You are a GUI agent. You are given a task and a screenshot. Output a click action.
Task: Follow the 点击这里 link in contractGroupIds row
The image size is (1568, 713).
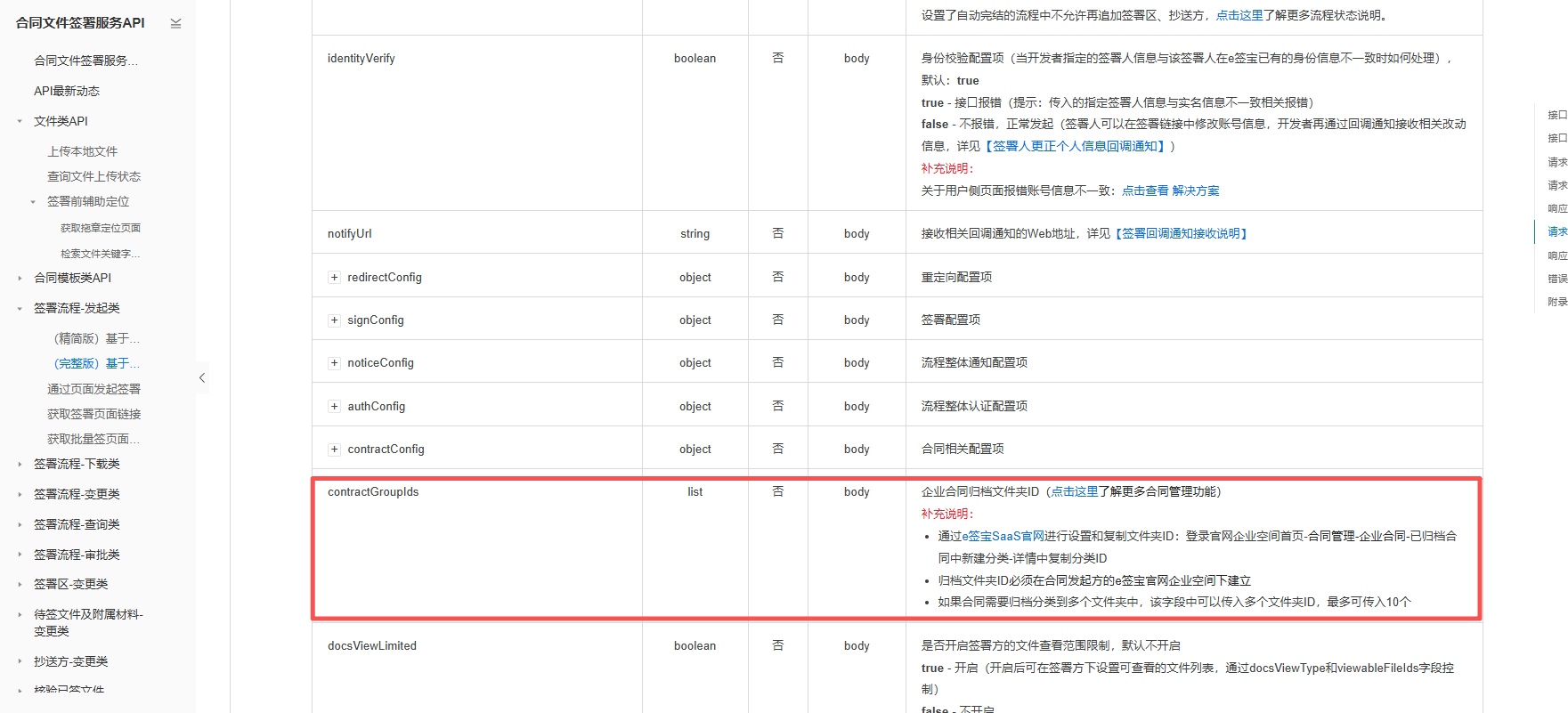(1075, 491)
